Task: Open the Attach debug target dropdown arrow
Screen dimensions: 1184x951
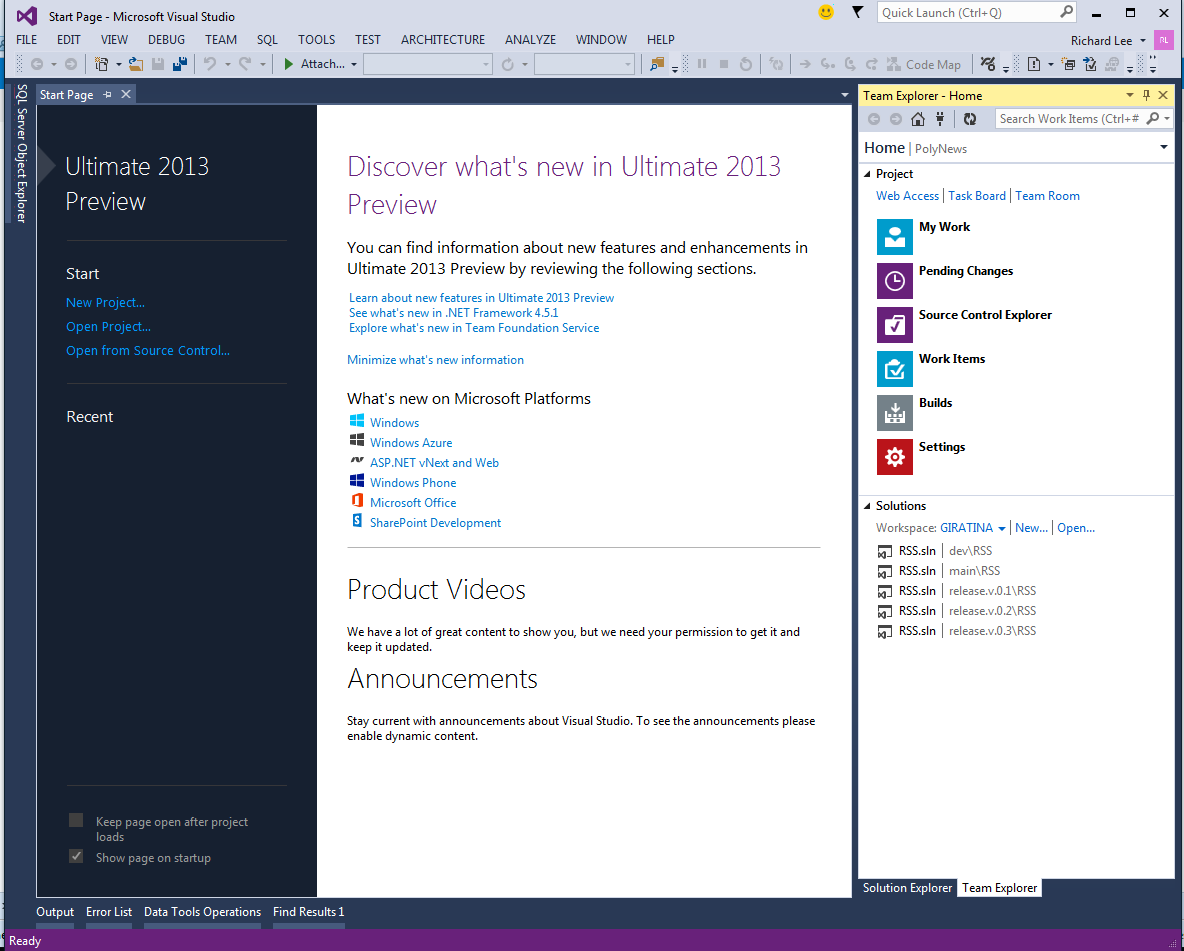Action: click(353, 64)
